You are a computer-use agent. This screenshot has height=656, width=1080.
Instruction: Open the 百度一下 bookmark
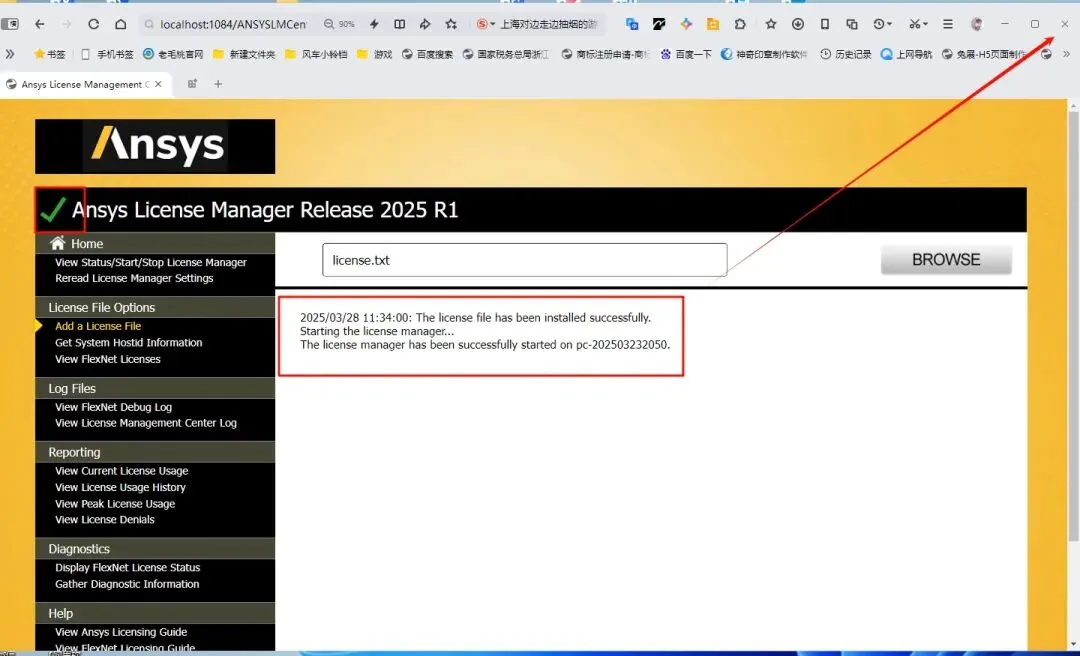(685, 54)
